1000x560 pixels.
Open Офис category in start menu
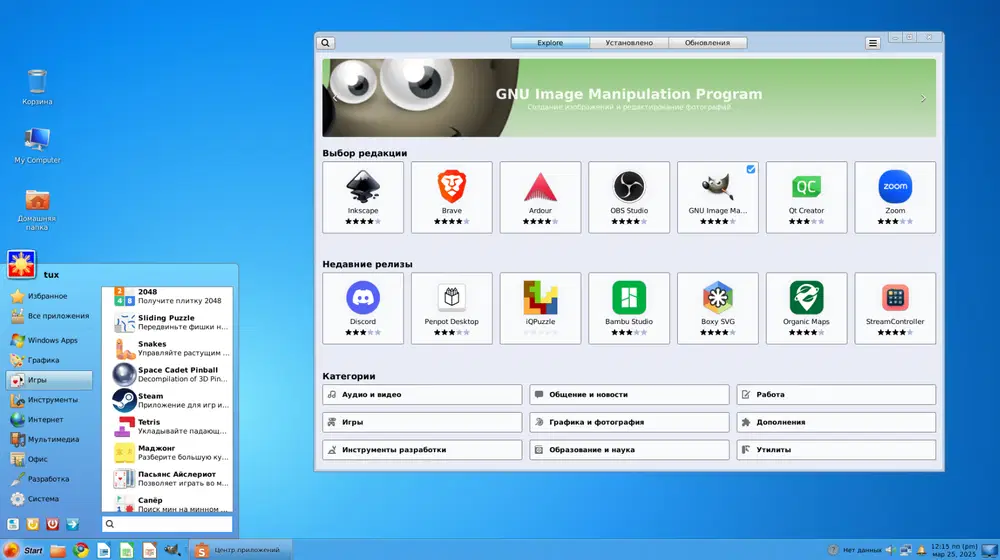pos(49,459)
